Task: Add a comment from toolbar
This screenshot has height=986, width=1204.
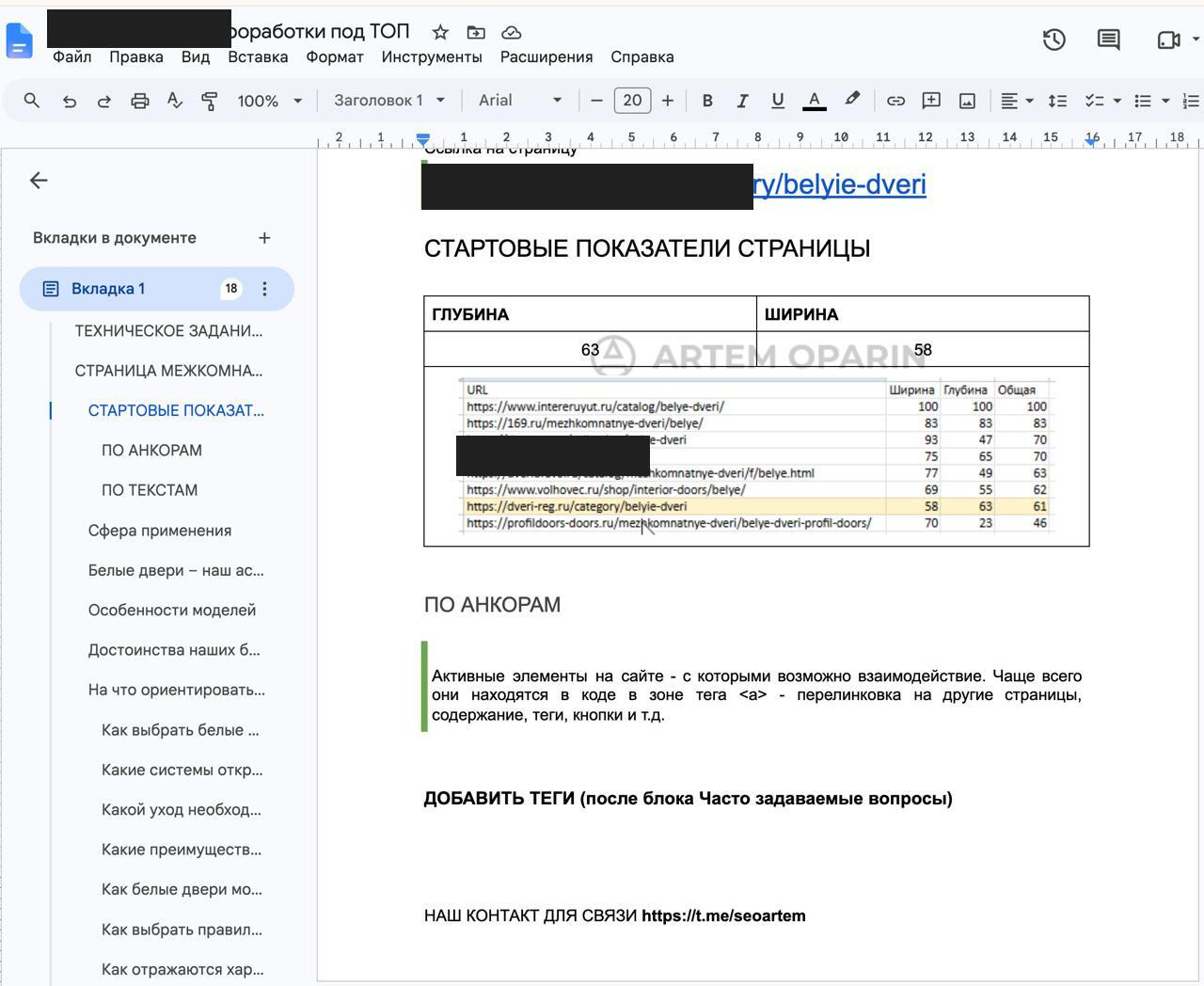Action: tap(931, 101)
